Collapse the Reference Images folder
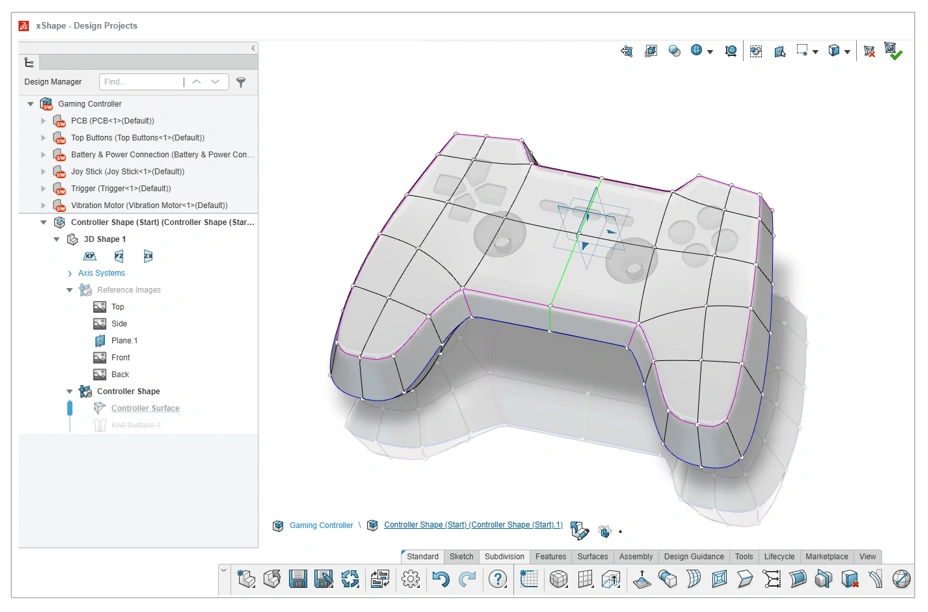Image resolution: width=928 pixels, height=612 pixels. pyautogui.click(x=70, y=290)
